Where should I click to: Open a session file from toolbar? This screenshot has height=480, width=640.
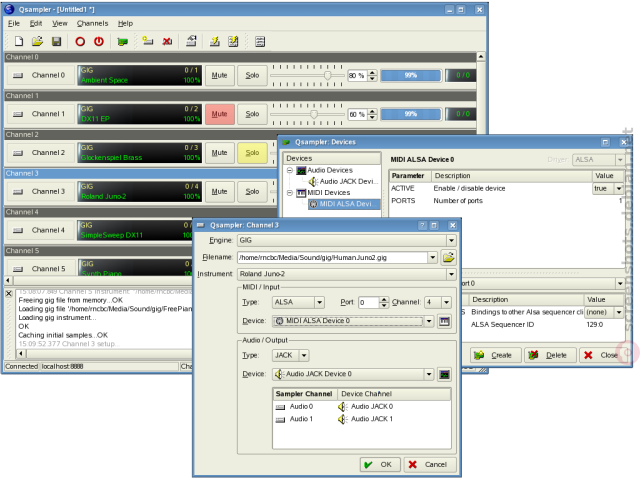point(38,41)
